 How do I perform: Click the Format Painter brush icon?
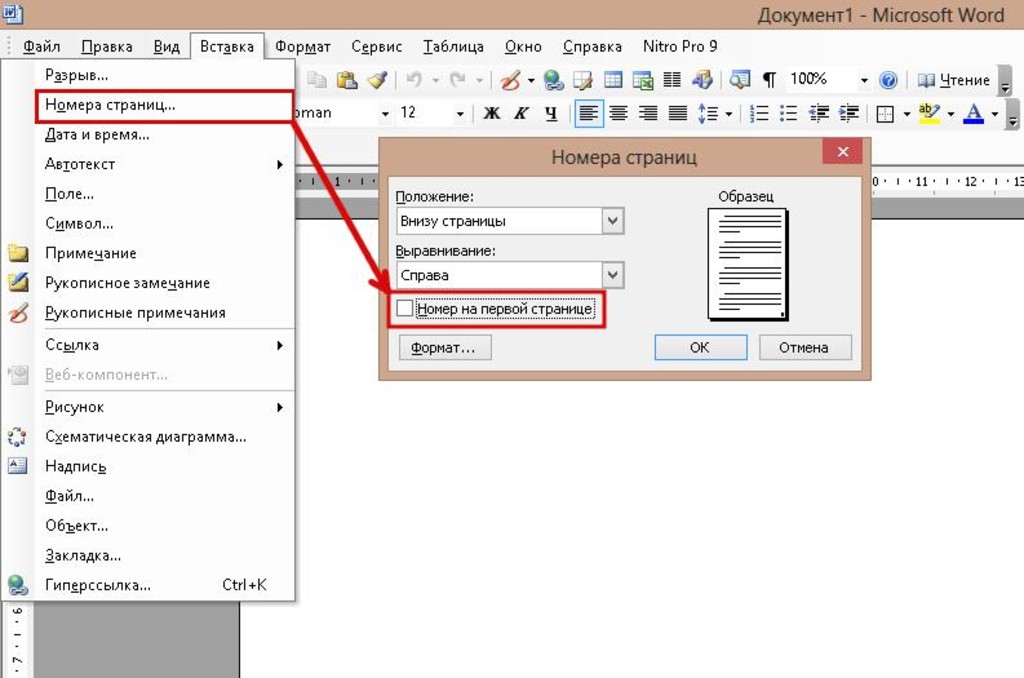(x=376, y=80)
